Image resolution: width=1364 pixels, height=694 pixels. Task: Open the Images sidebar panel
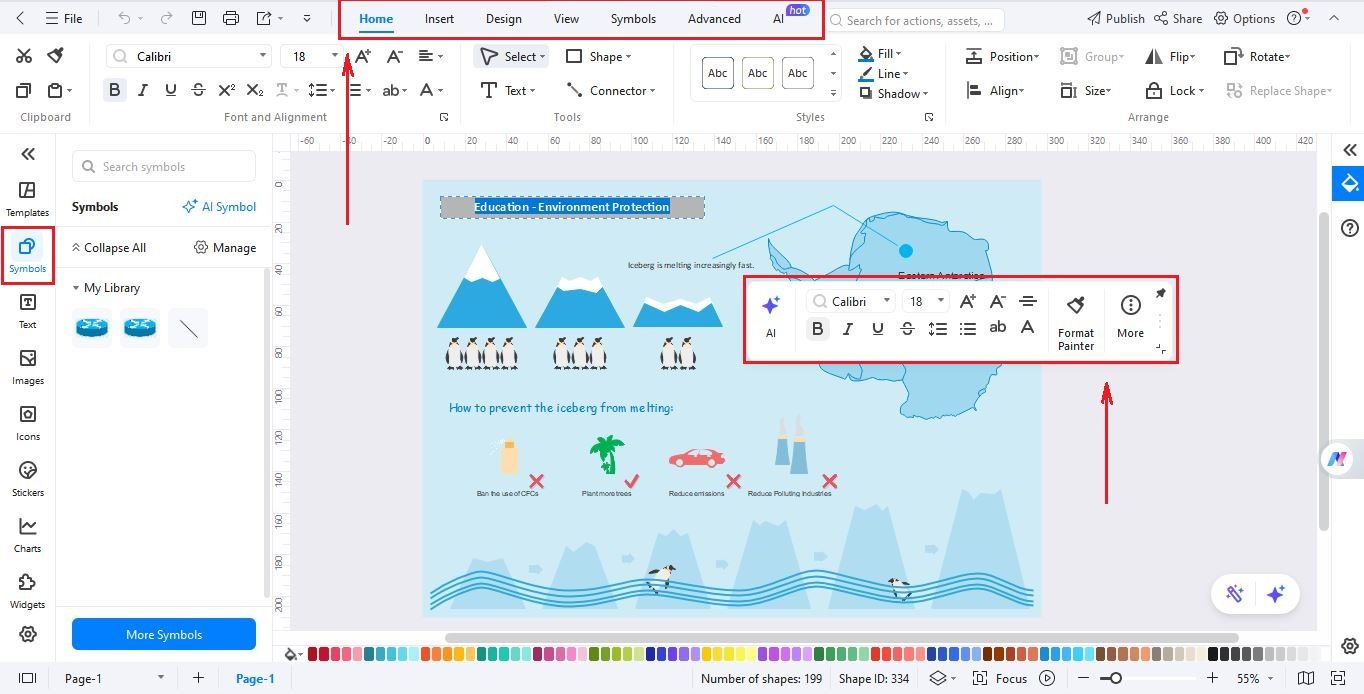27,367
